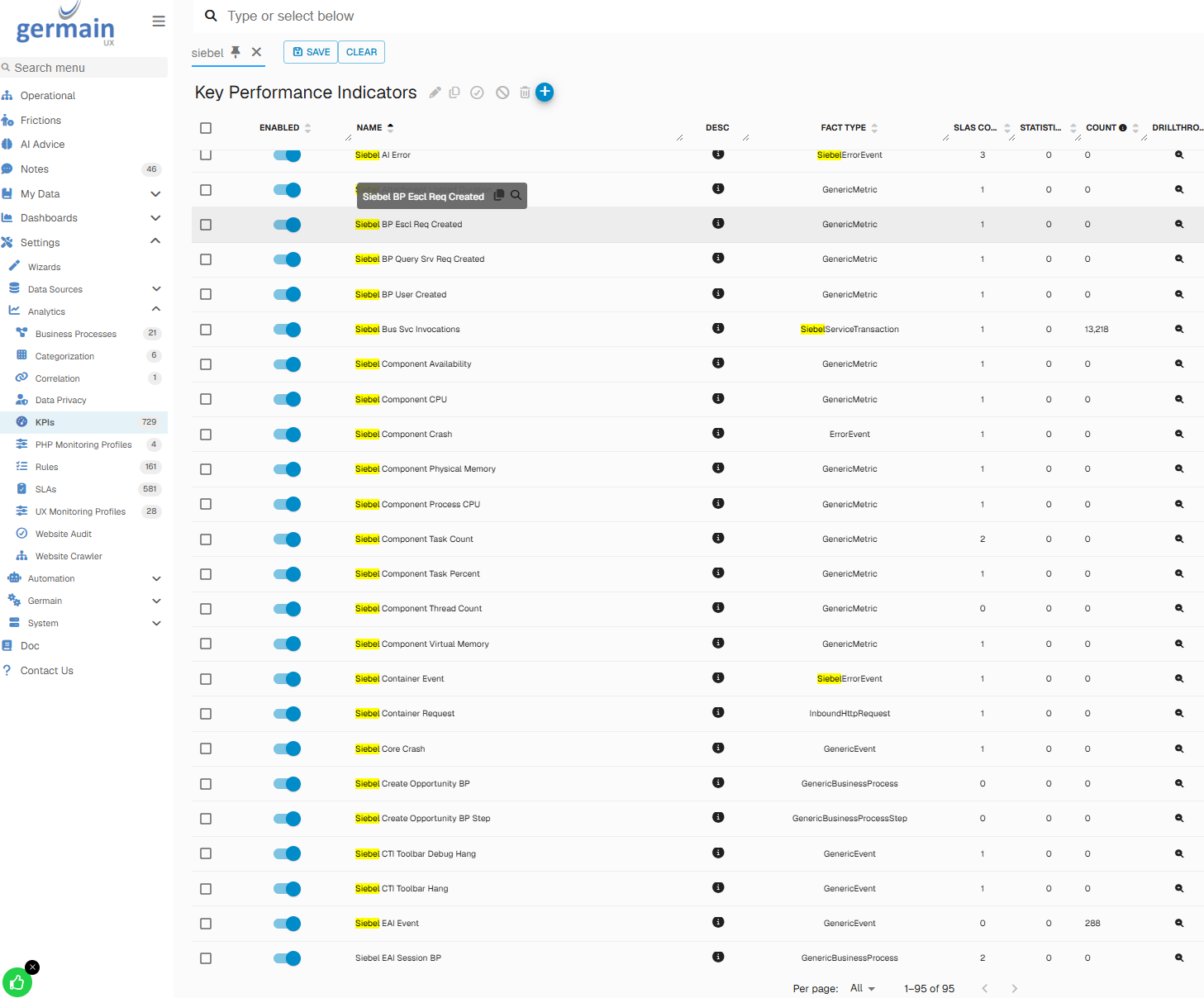
Task: Open drillthrough for Siebel Bus Svc Invocations
Action: (x=1179, y=330)
